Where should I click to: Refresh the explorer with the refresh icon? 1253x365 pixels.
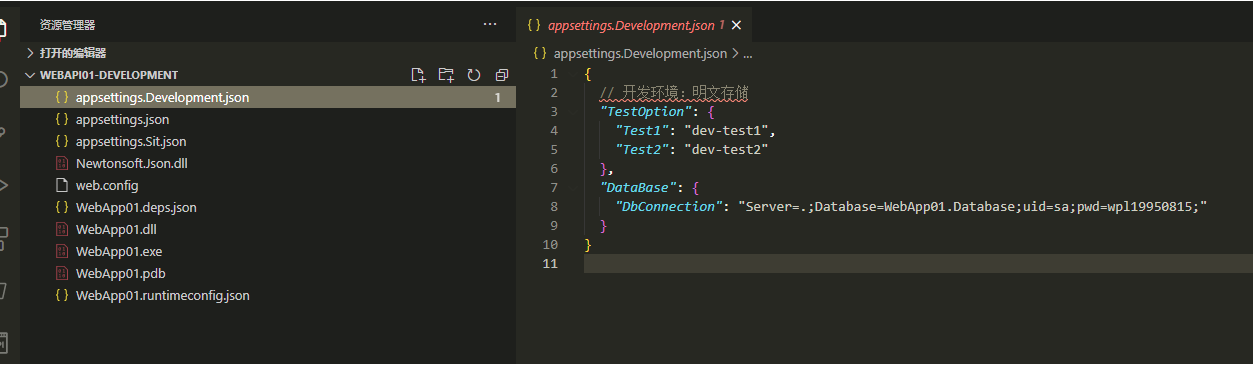pos(474,75)
